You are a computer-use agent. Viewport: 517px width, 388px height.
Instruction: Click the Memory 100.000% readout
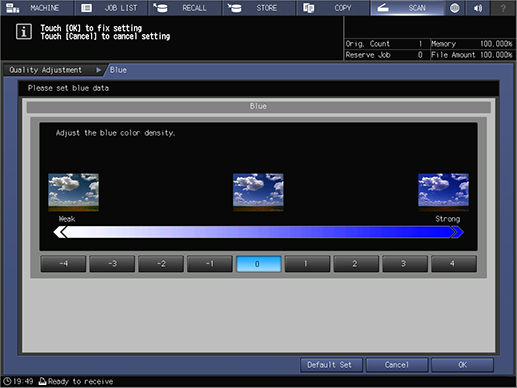pos(472,44)
